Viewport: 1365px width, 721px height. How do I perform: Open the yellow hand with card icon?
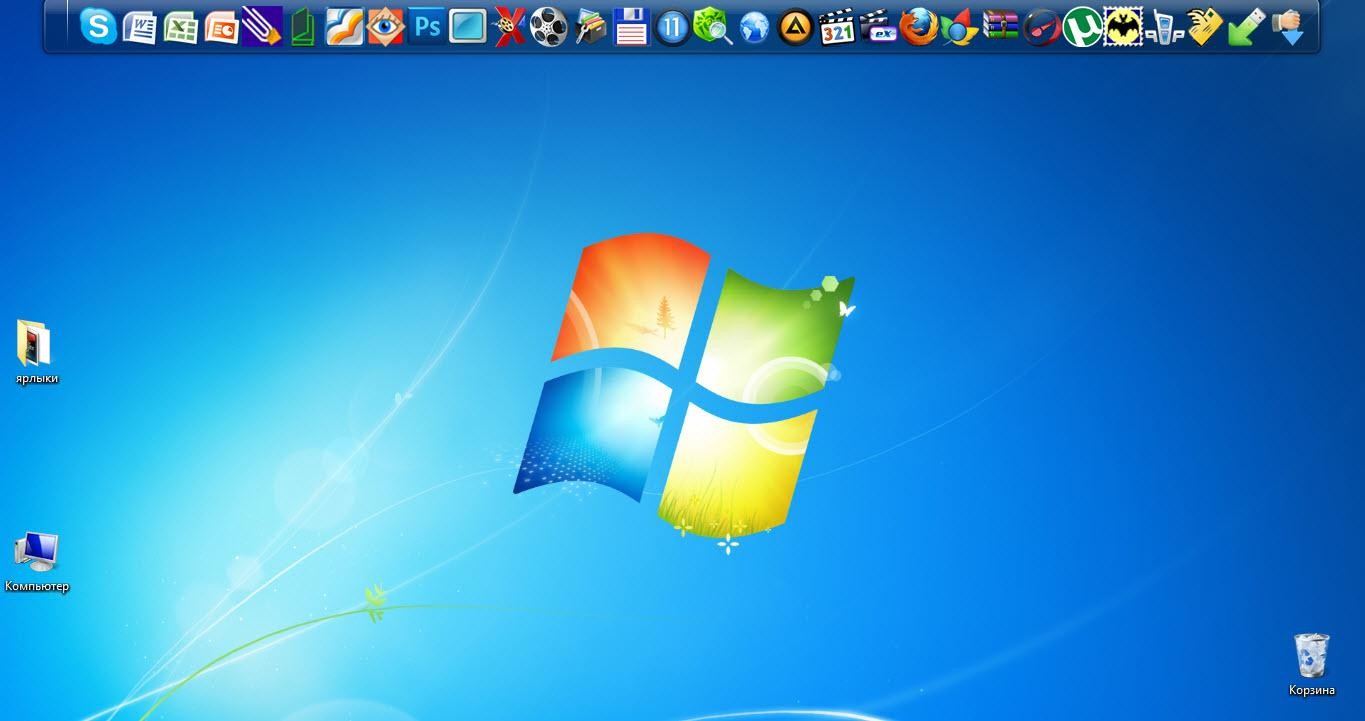[1205, 26]
